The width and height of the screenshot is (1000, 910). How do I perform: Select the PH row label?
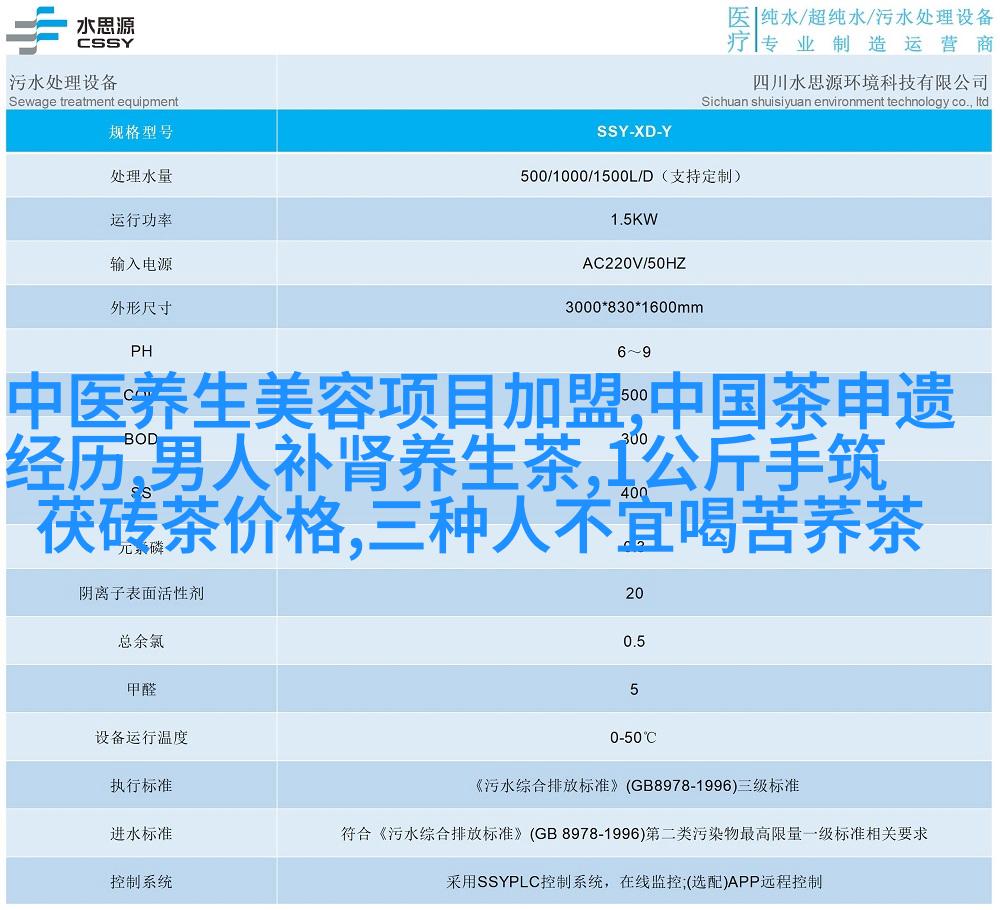pyautogui.click(x=141, y=351)
